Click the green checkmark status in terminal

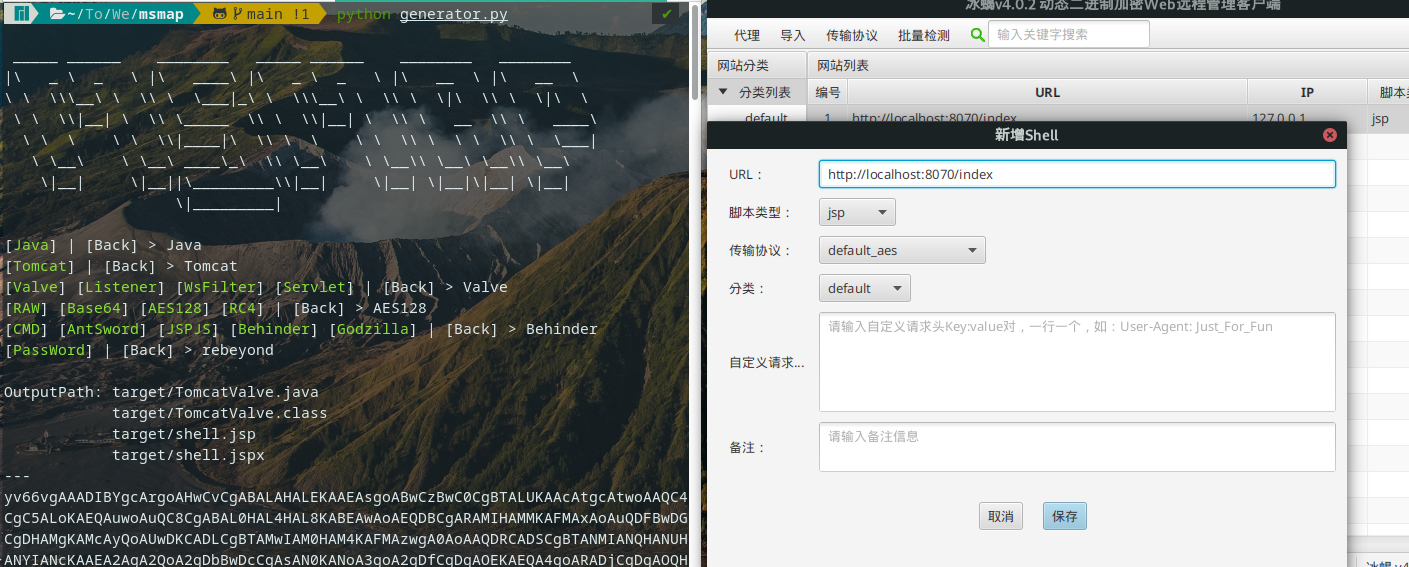coord(667,14)
